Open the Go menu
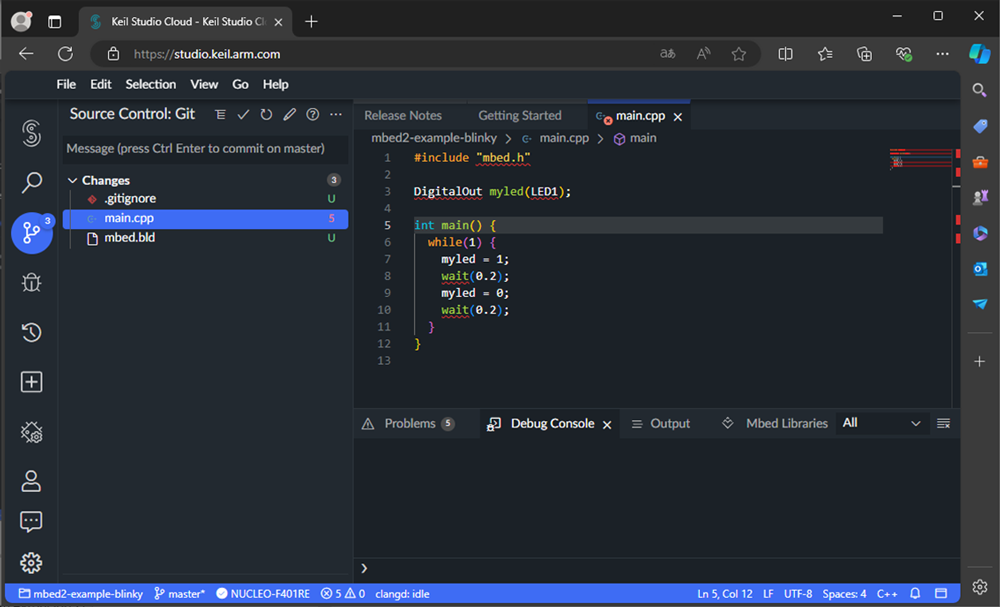 tap(240, 84)
